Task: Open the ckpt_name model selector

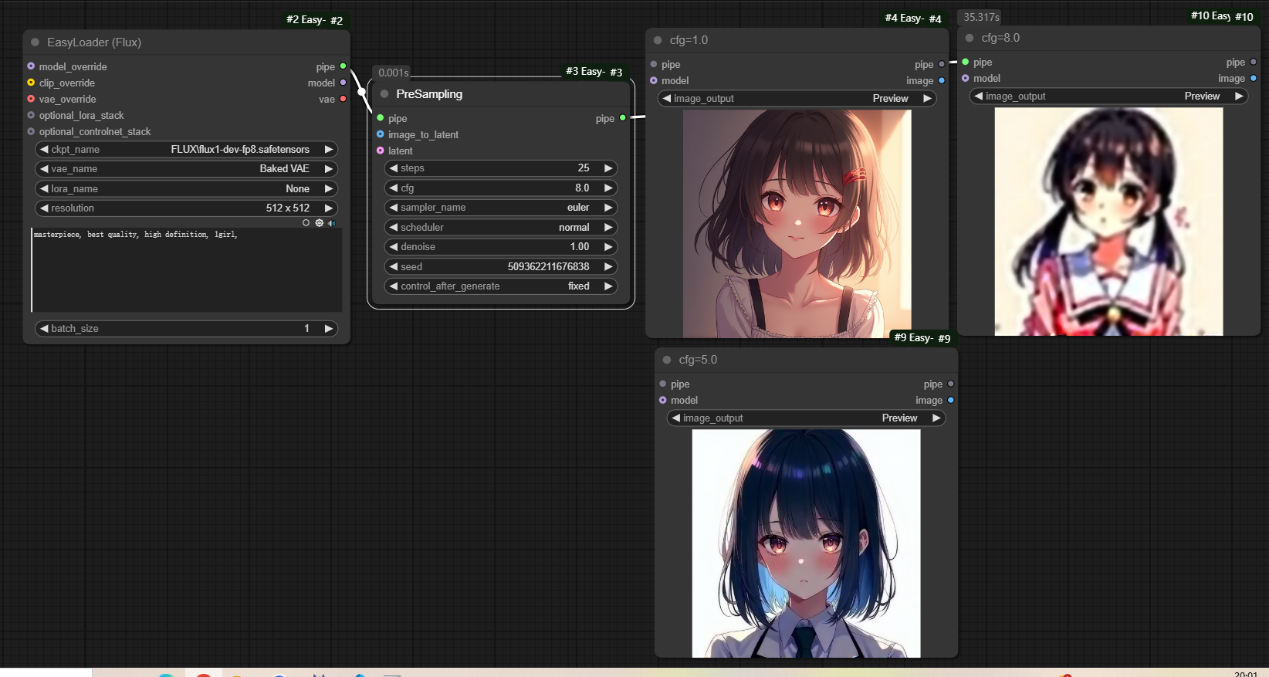Action: pos(186,150)
